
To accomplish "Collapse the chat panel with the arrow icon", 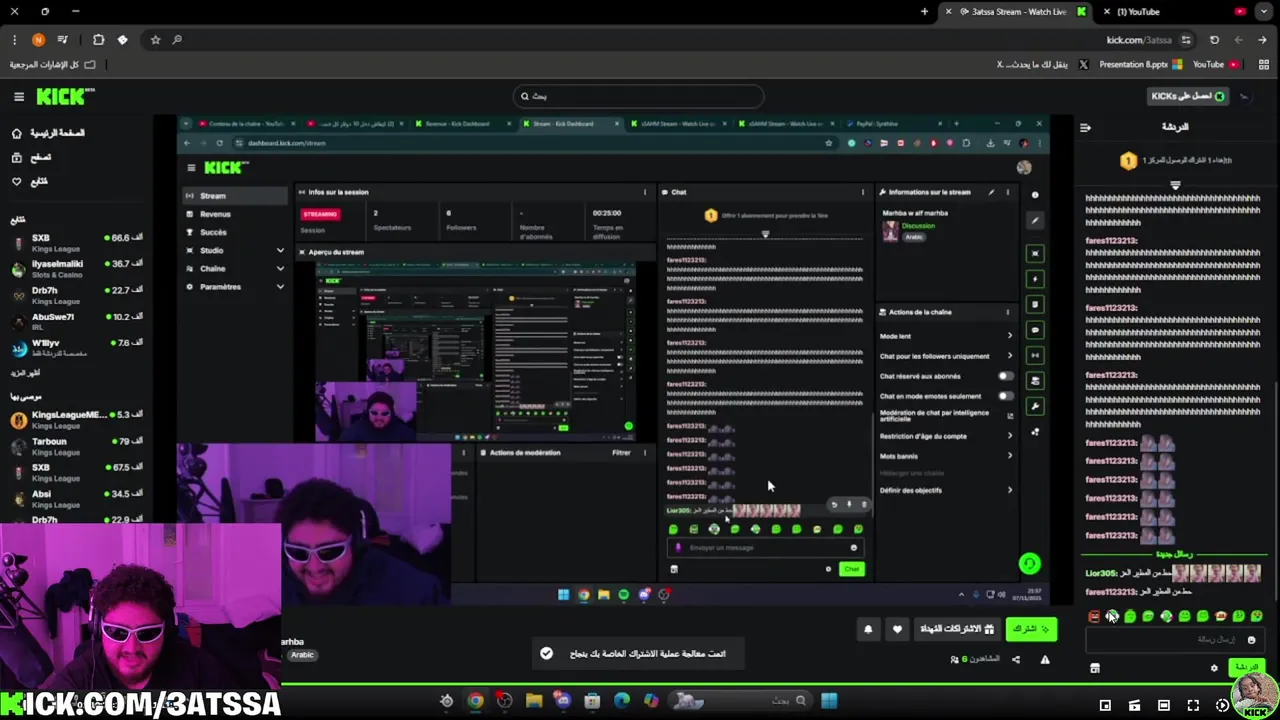I will [1085, 127].
